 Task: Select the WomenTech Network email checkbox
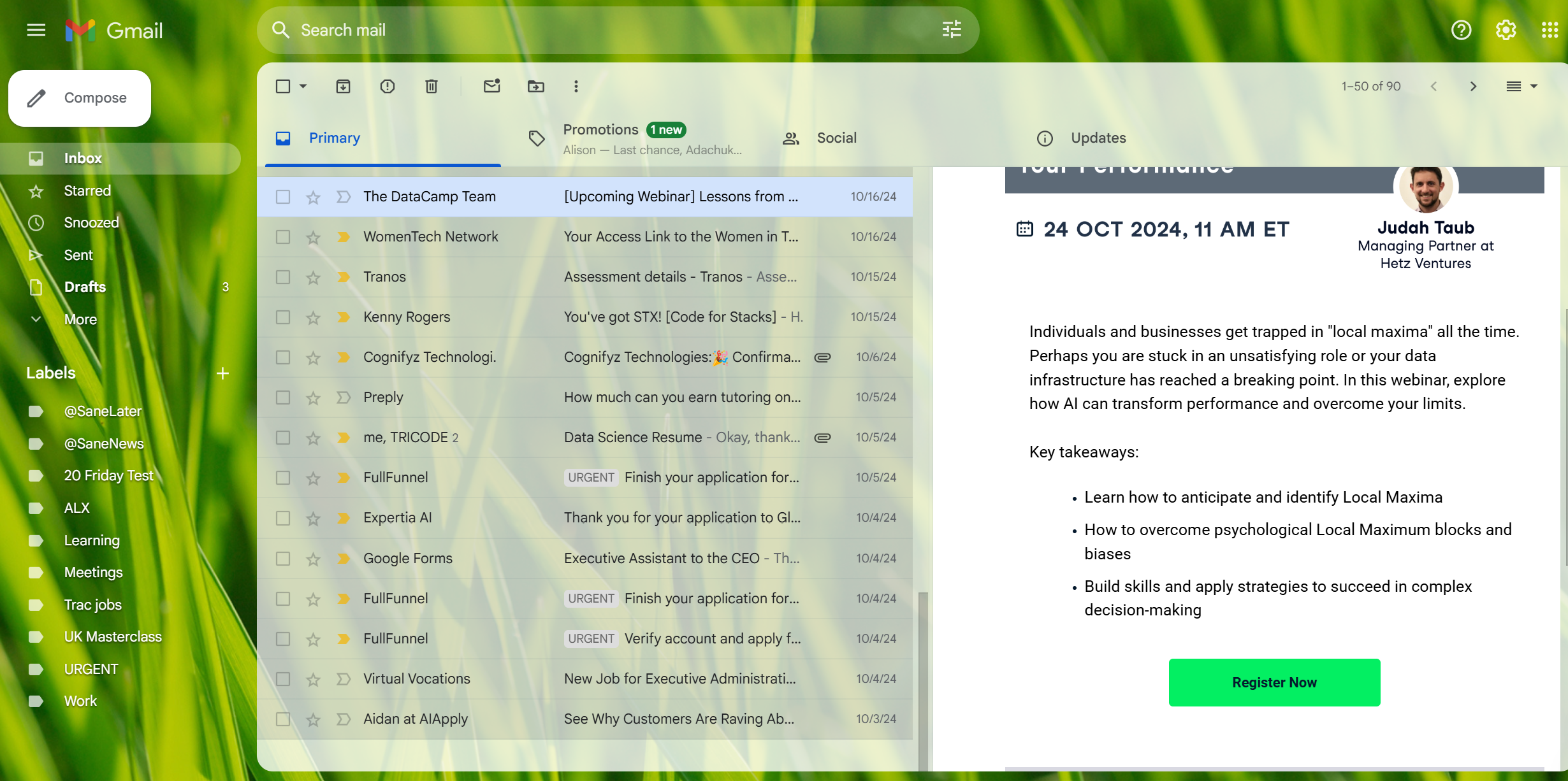(x=283, y=237)
